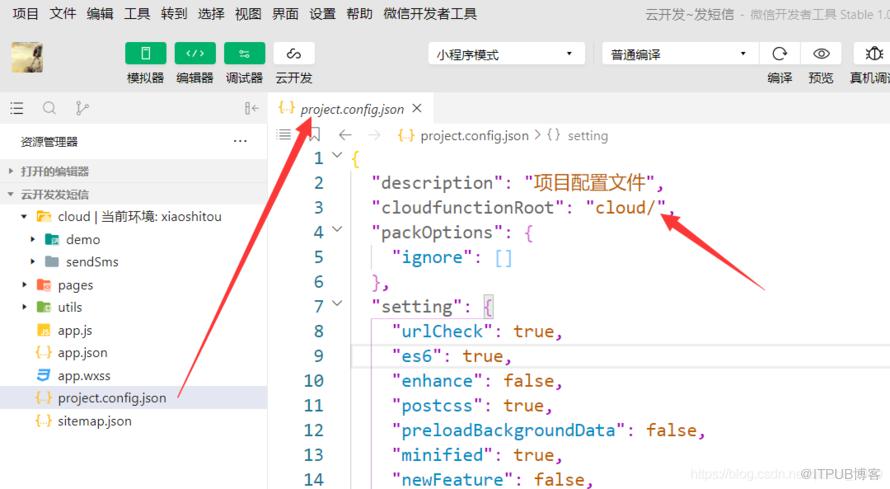
Task: Click the "minified" key on line 13
Action: coord(442,455)
